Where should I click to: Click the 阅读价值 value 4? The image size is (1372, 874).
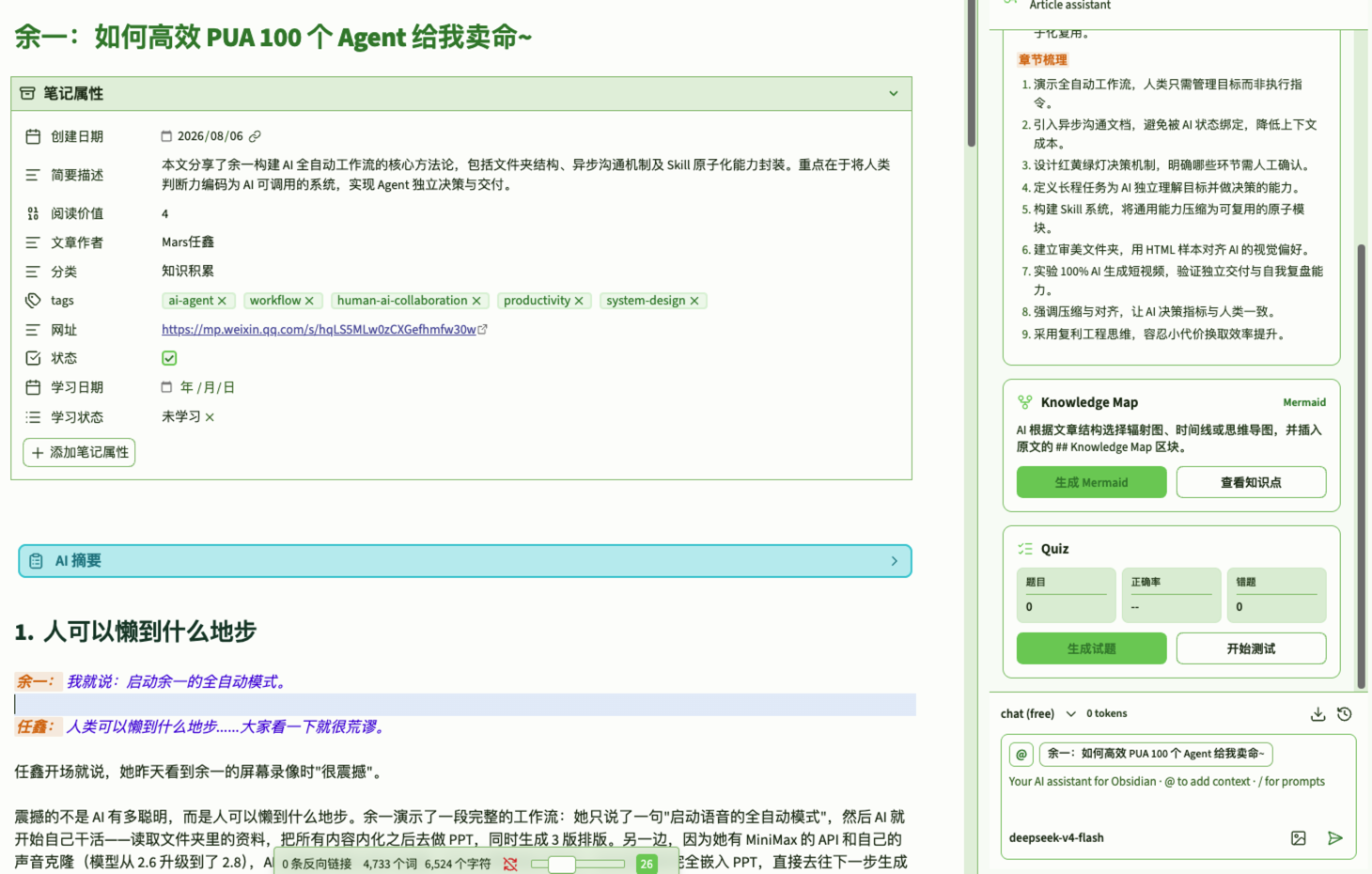click(x=165, y=213)
